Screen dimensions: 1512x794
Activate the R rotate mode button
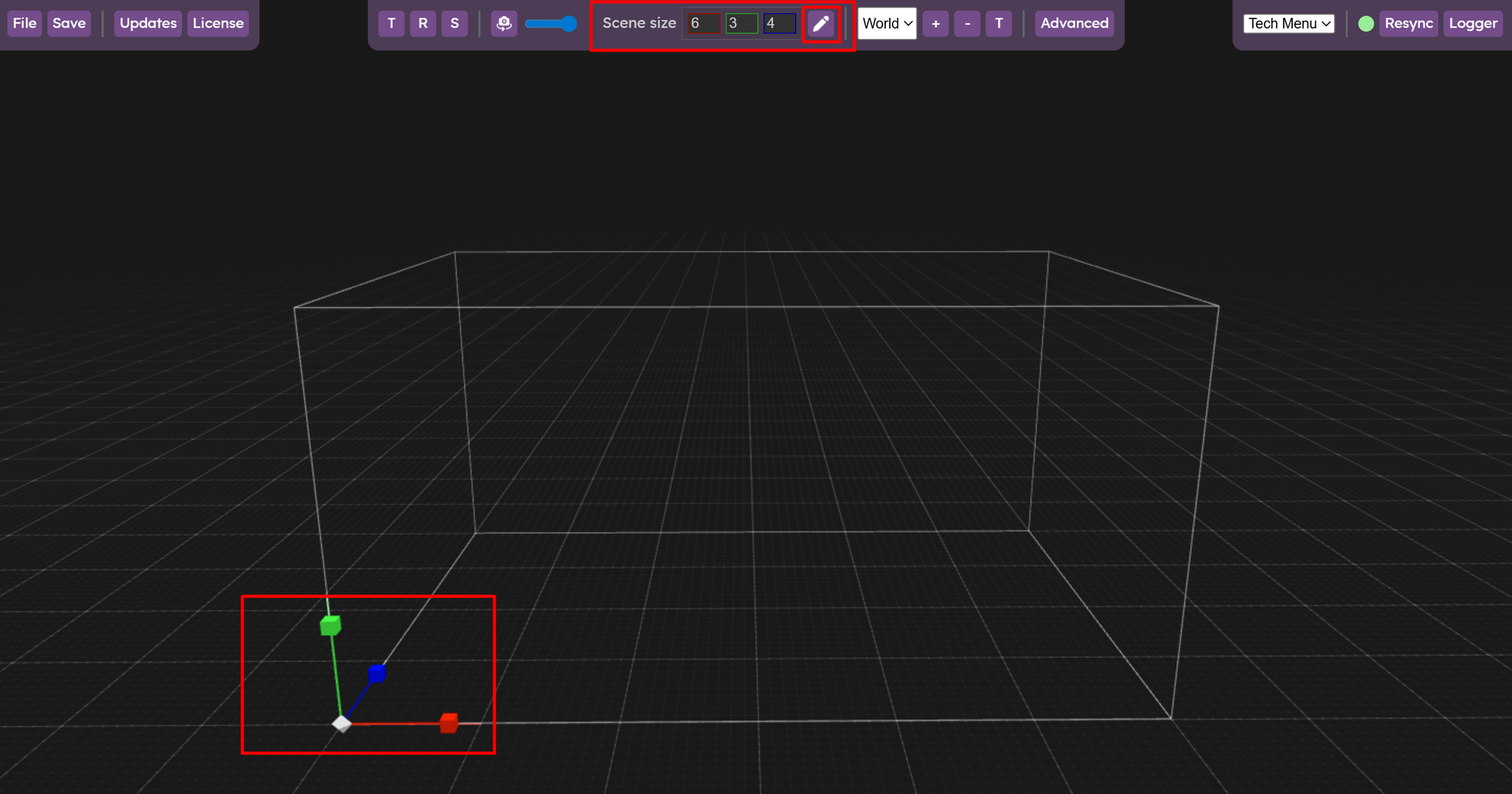coord(423,24)
